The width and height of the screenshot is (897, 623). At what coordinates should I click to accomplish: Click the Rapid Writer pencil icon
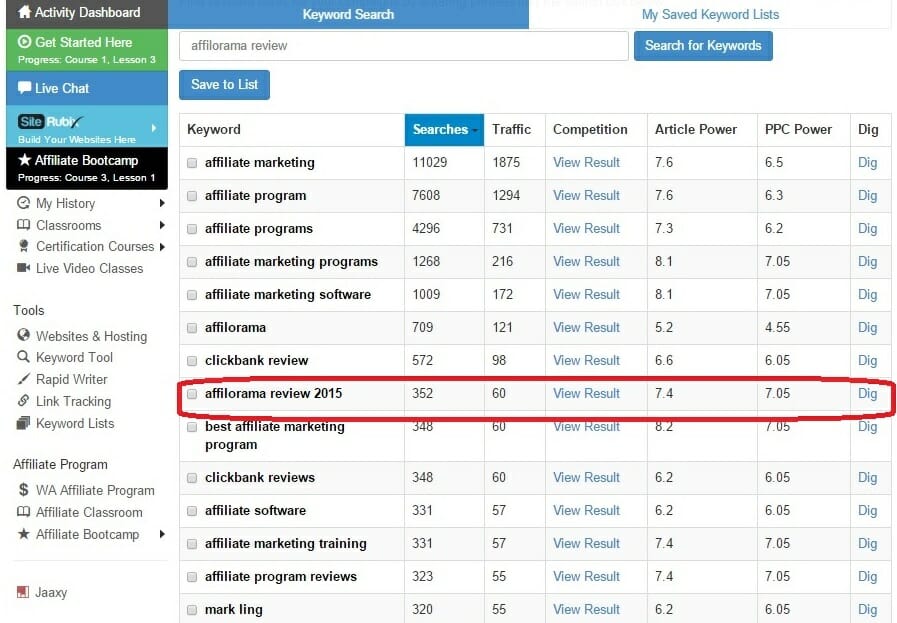point(23,379)
